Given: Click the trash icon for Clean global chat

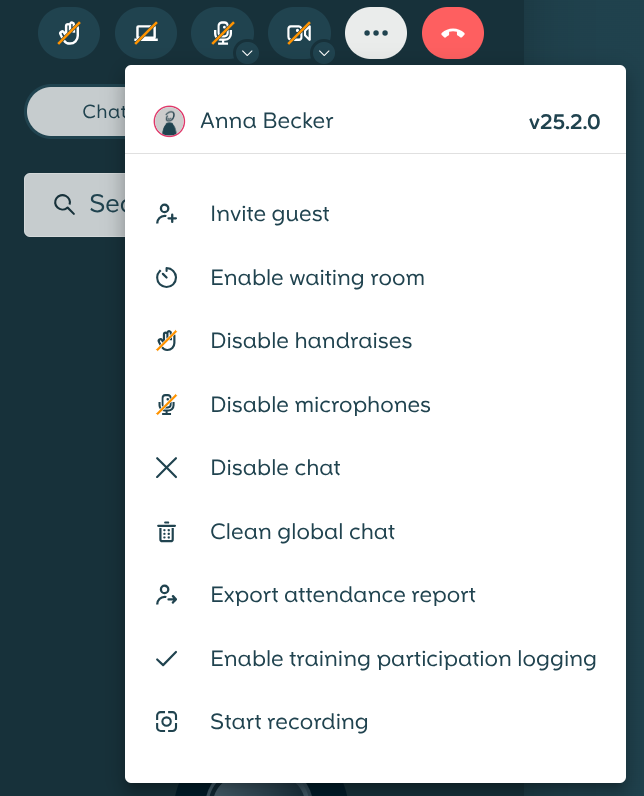Looking at the screenshot, I should [167, 532].
